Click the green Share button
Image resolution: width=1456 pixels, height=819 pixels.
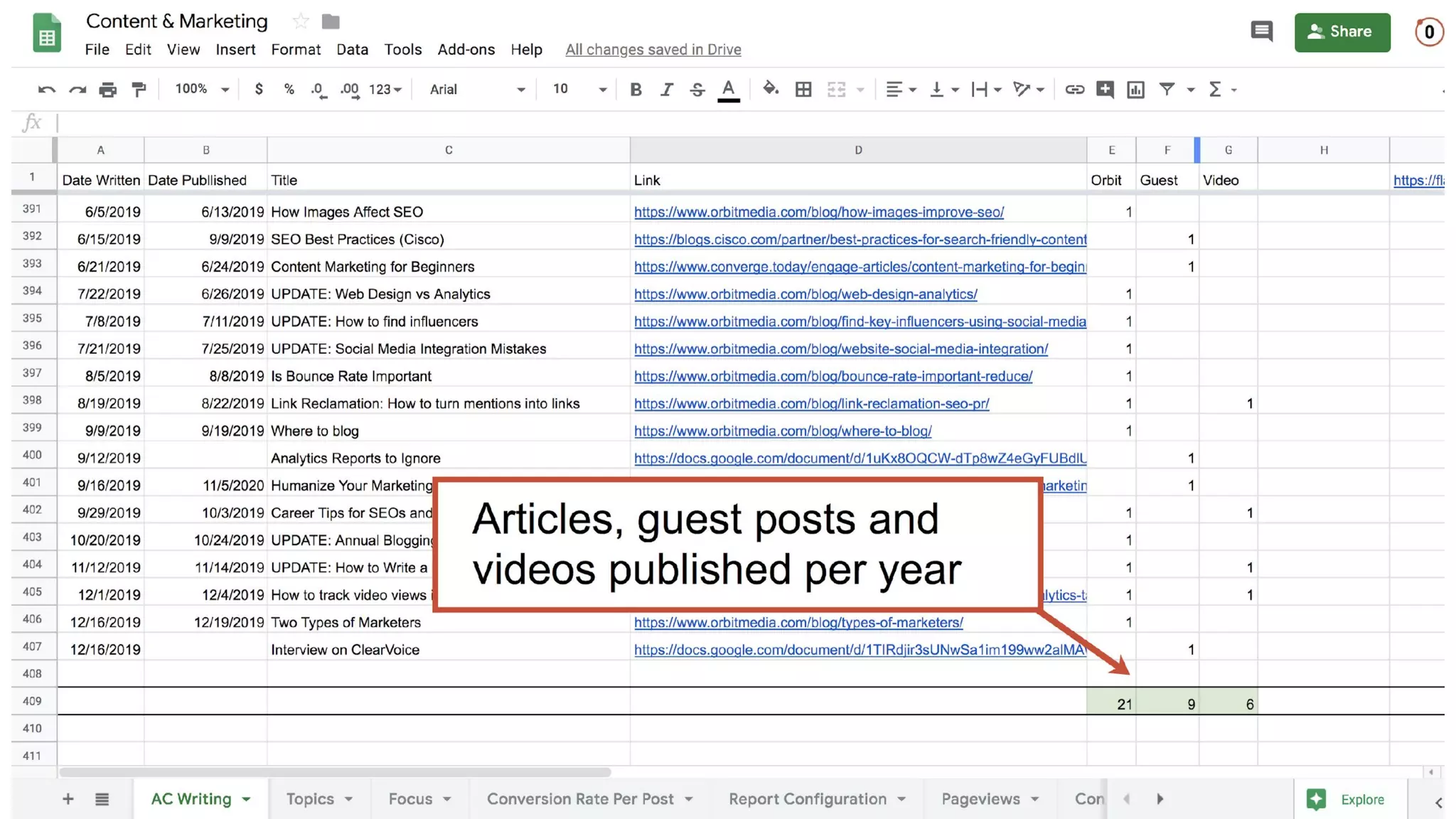pos(1342,32)
